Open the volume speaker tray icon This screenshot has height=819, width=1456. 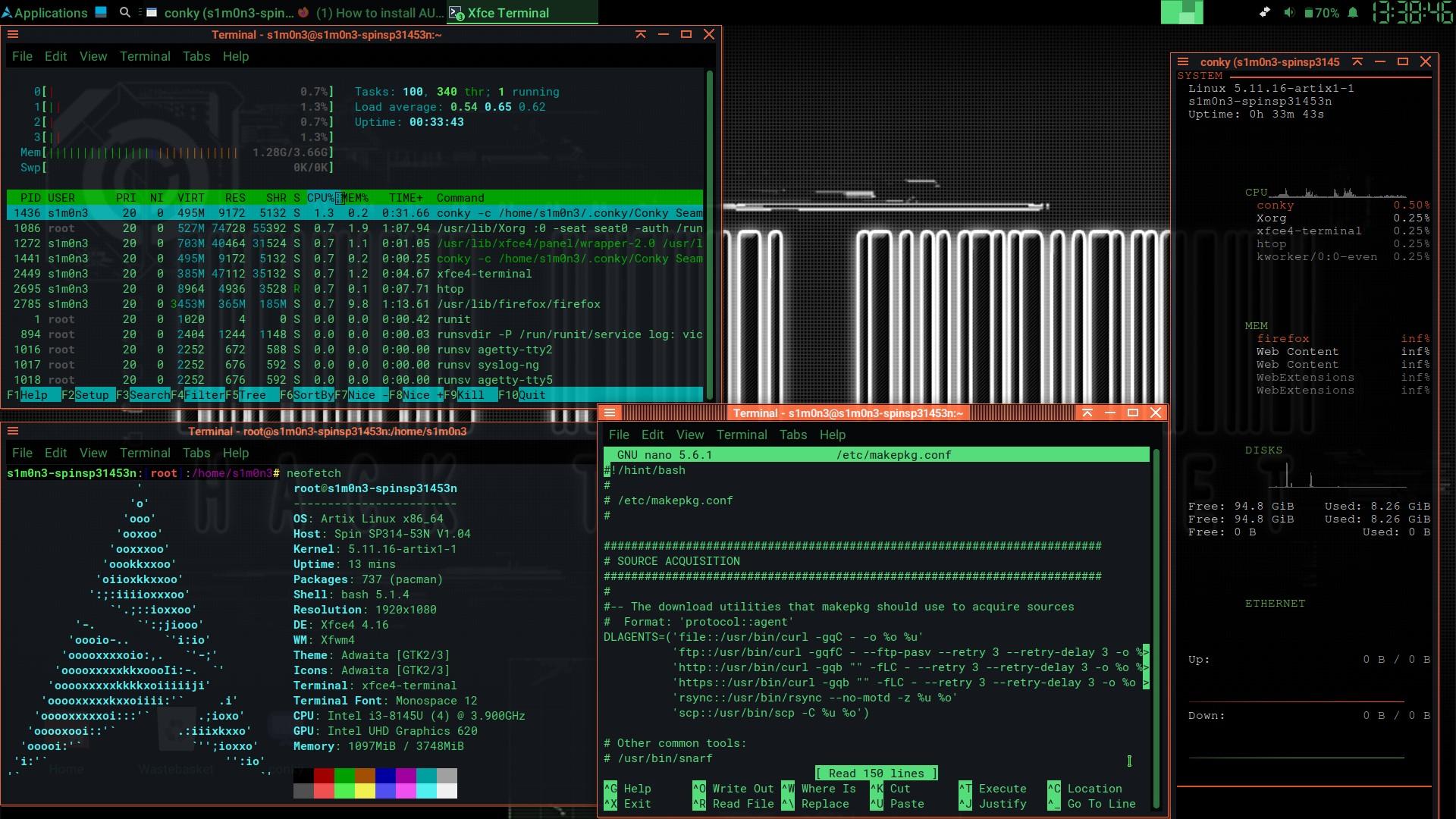(1288, 13)
